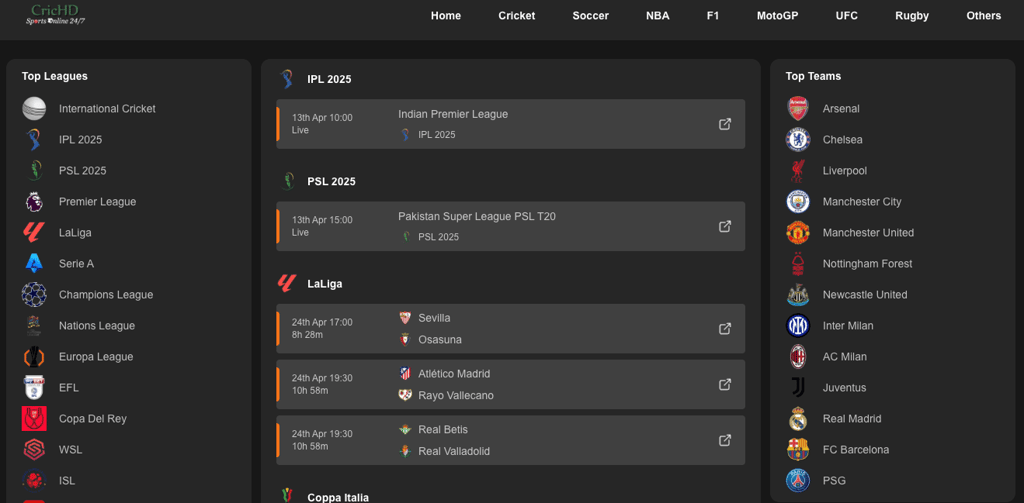Open the Soccer menu item
The width and height of the screenshot is (1024, 503).
[x=590, y=16]
